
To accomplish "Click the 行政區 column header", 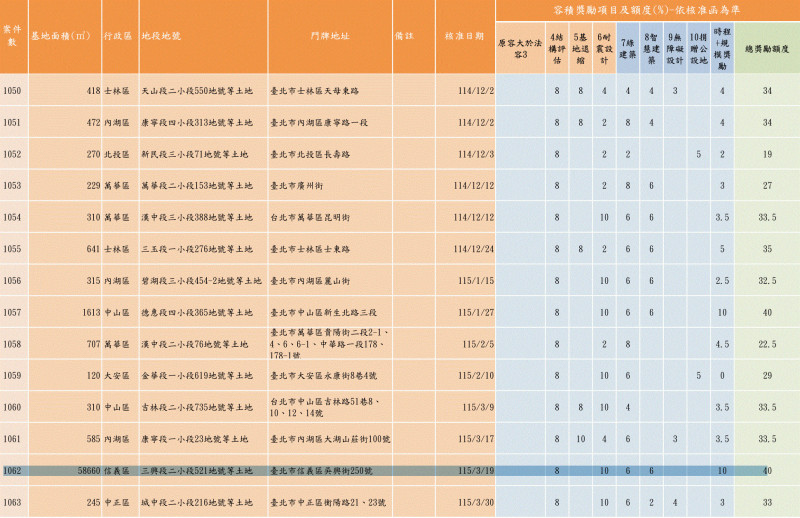I will [118, 36].
